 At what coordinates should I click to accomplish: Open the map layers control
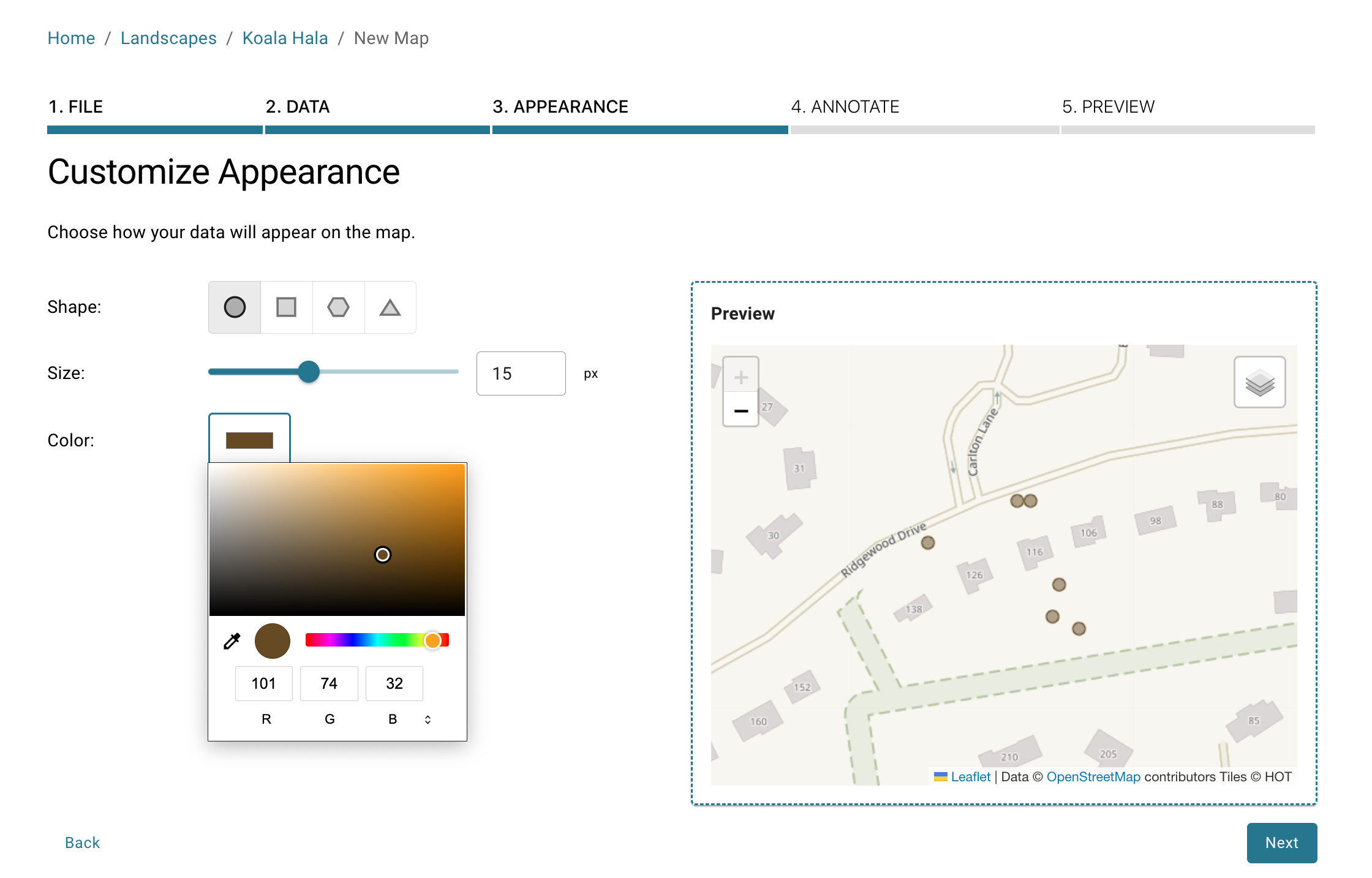click(x=1259, y=382)
